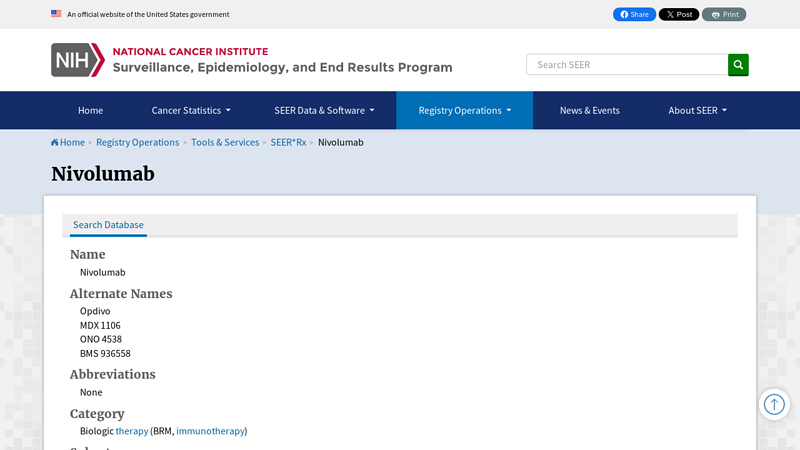Open the SEER Data & Software dropdown

[x=324, y=110]
